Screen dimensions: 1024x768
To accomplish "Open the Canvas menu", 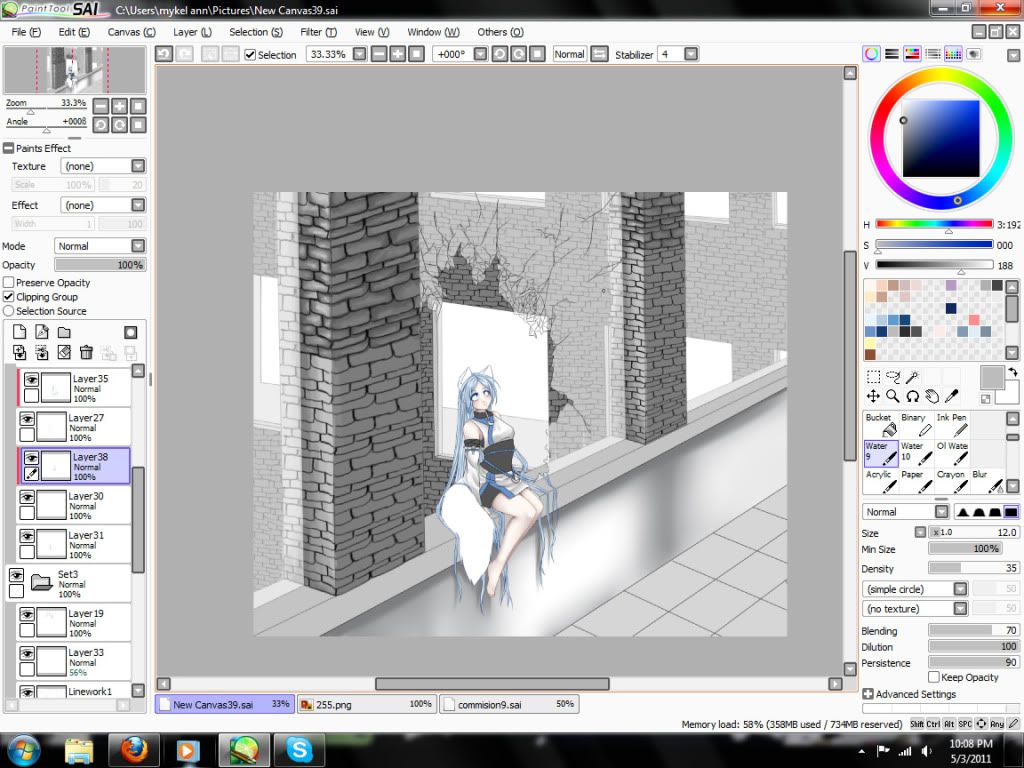I will click(131, 32).
